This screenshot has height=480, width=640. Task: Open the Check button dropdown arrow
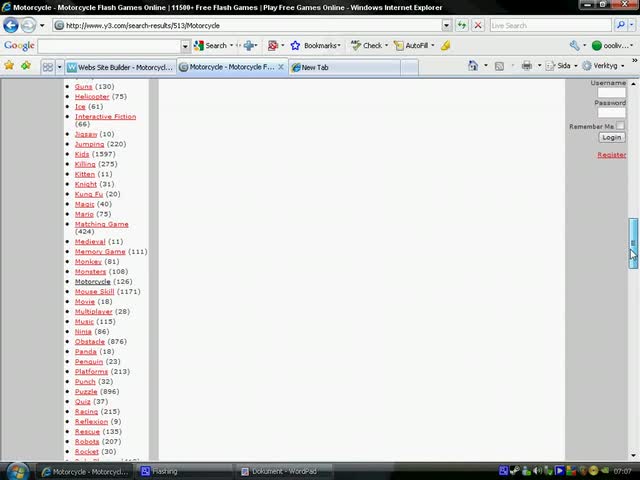pos(387,46)
